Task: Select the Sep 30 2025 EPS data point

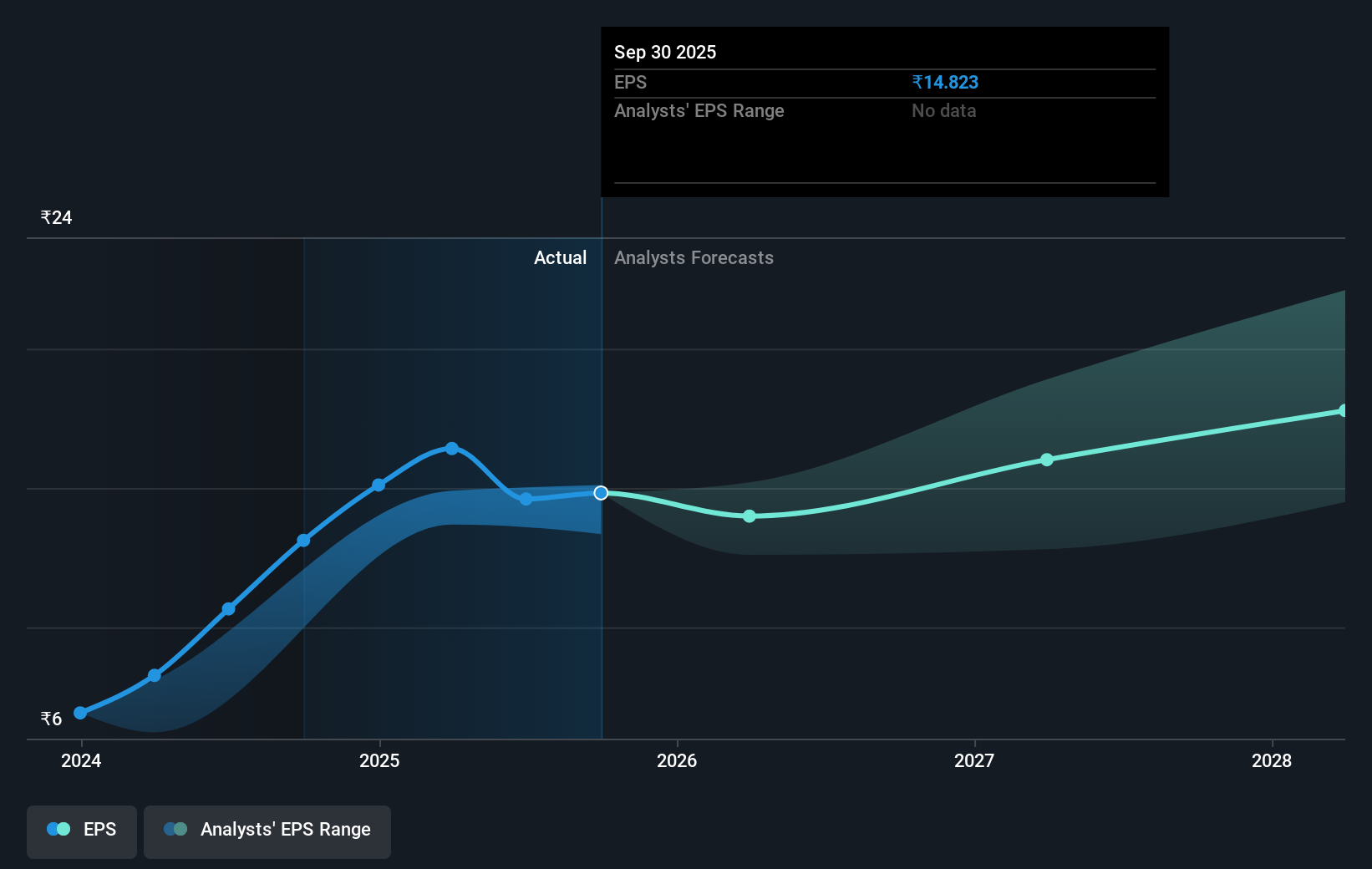Action: pos(601,493)
